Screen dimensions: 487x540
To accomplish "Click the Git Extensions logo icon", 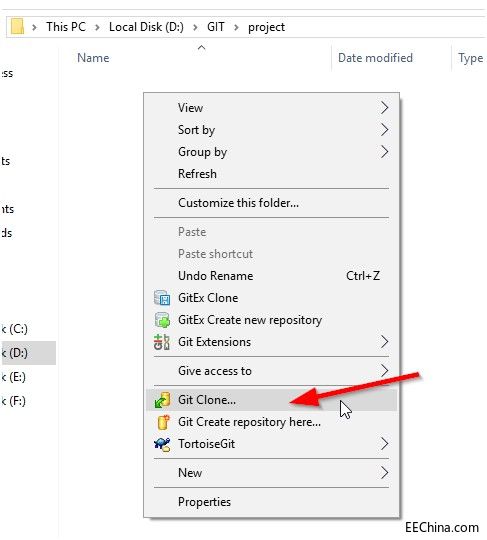I will 162,342.
